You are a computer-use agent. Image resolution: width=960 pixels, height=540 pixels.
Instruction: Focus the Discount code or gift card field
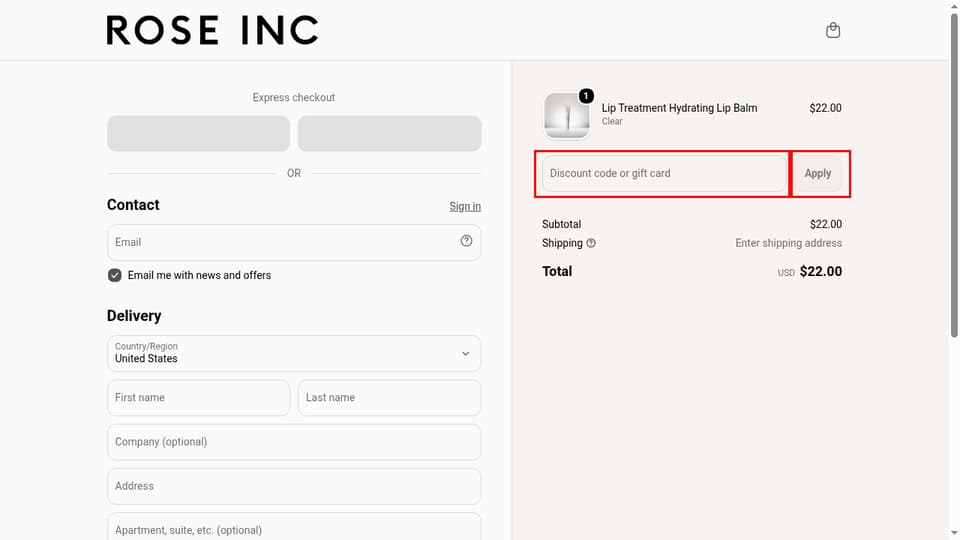(x=664, y=173)
